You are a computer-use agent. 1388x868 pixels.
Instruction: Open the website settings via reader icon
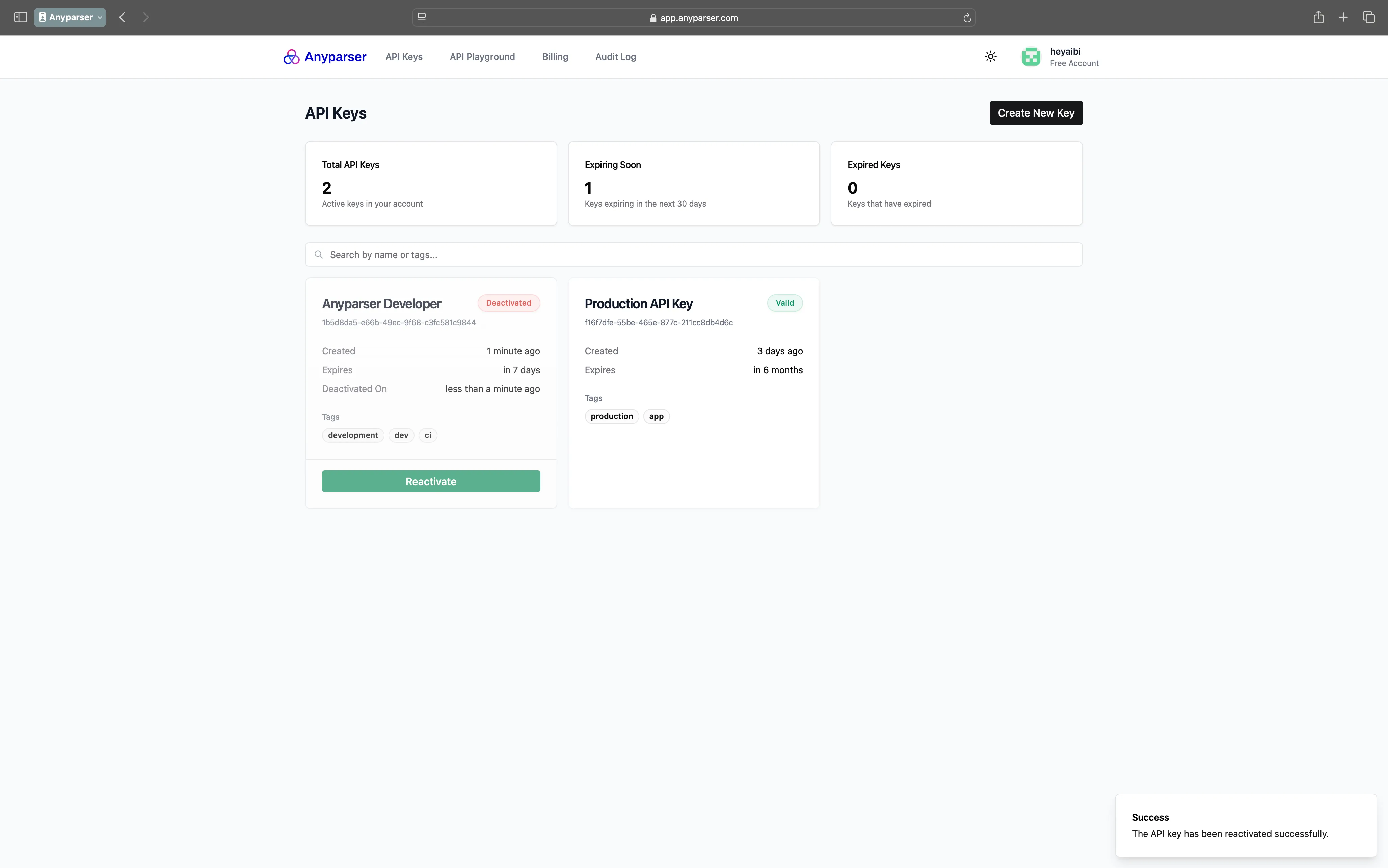tap(421, 18)
